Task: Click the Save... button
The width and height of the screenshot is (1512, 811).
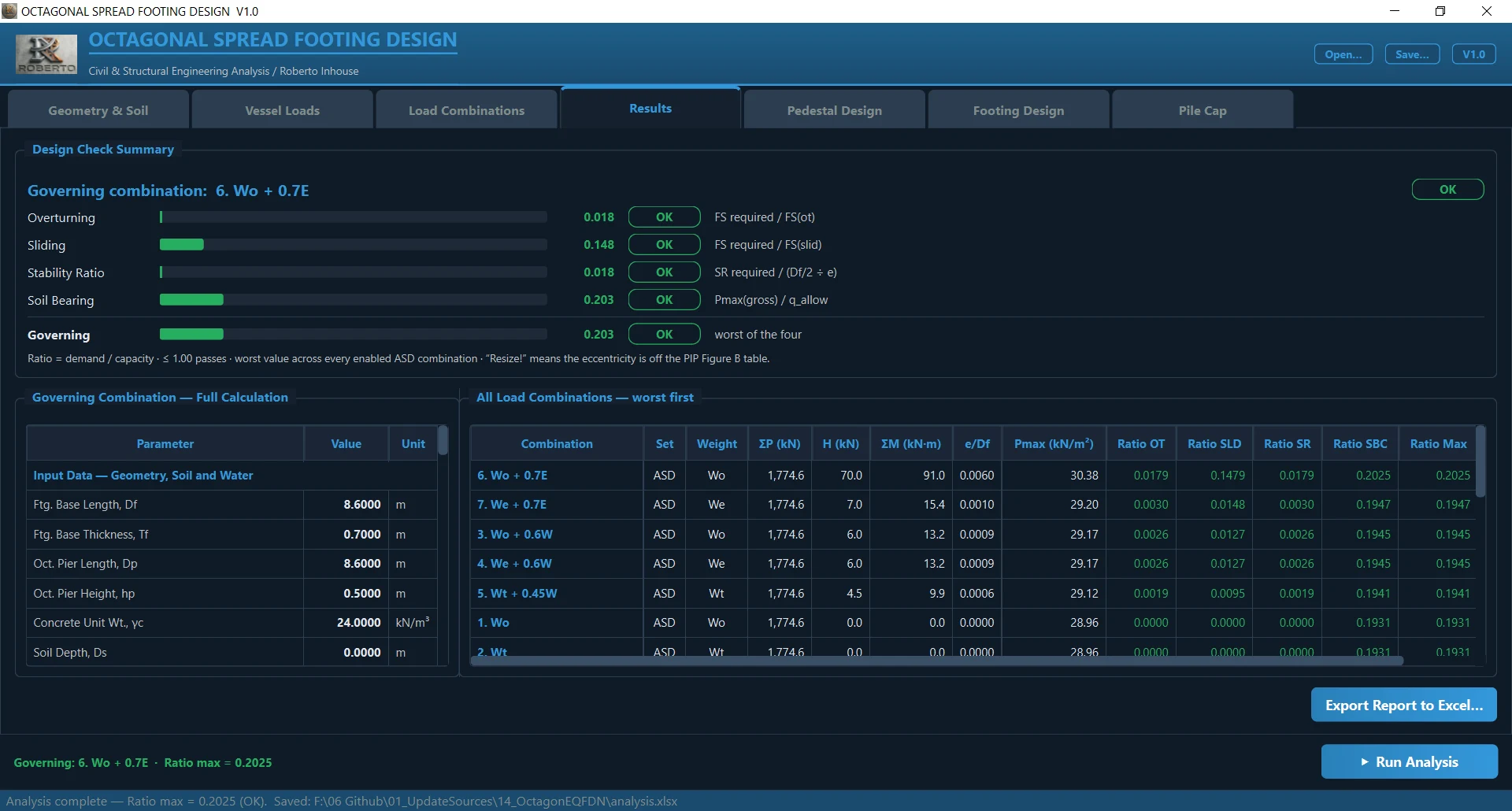Action: [x=1412, y=54]
